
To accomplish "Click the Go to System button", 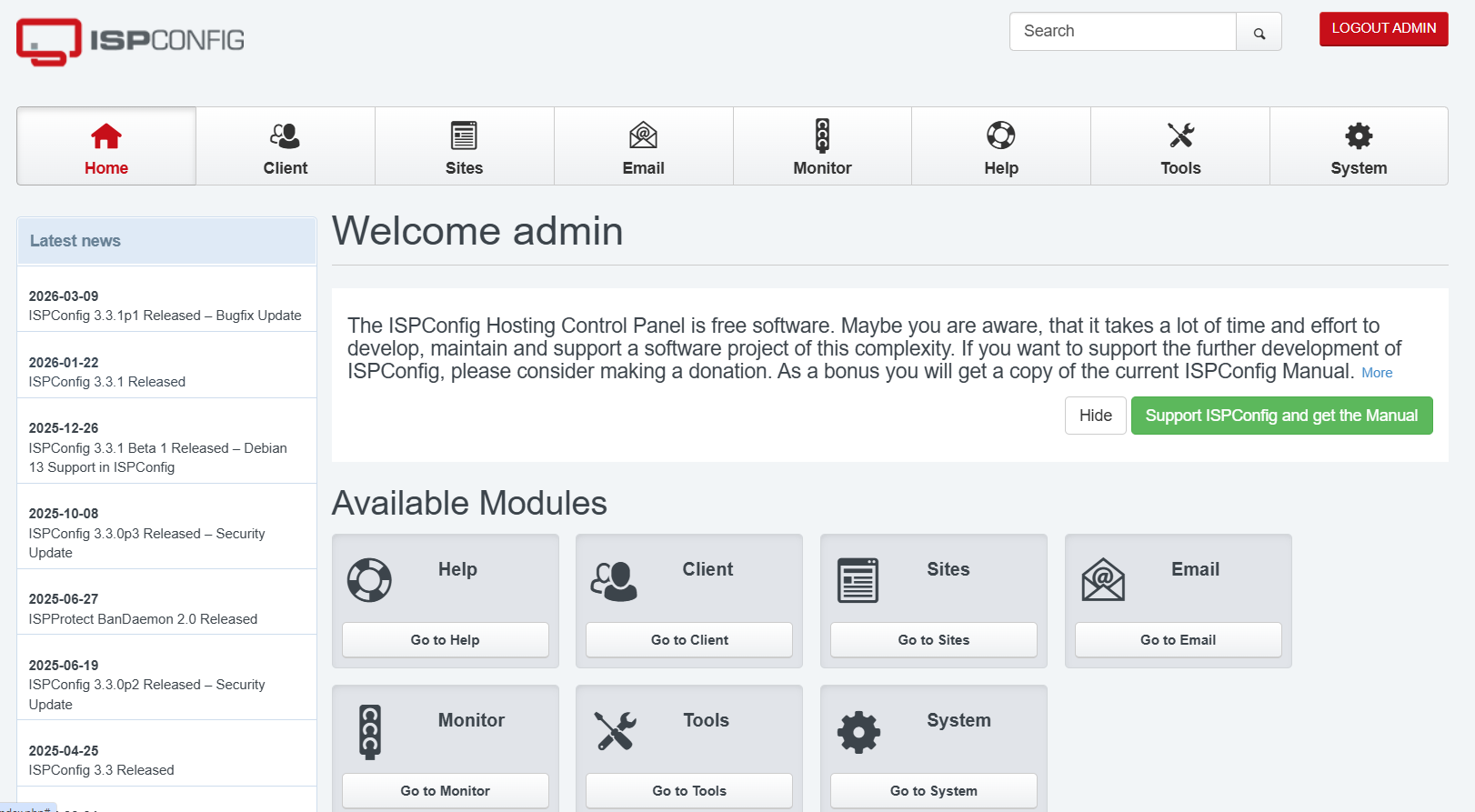I will click(x=934, y=791).
